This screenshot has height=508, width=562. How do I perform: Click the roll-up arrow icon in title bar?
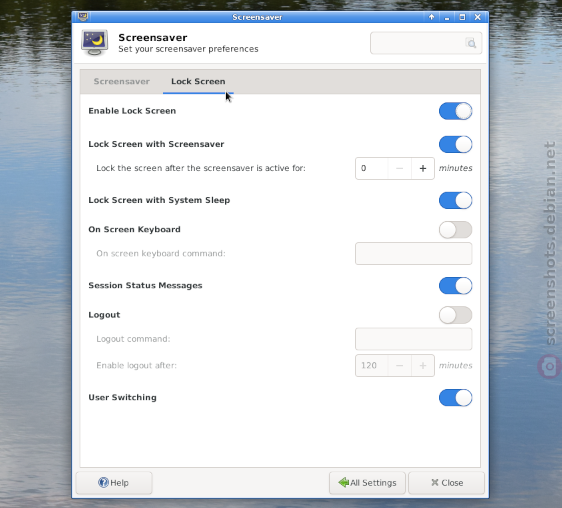tap(432, 17)
